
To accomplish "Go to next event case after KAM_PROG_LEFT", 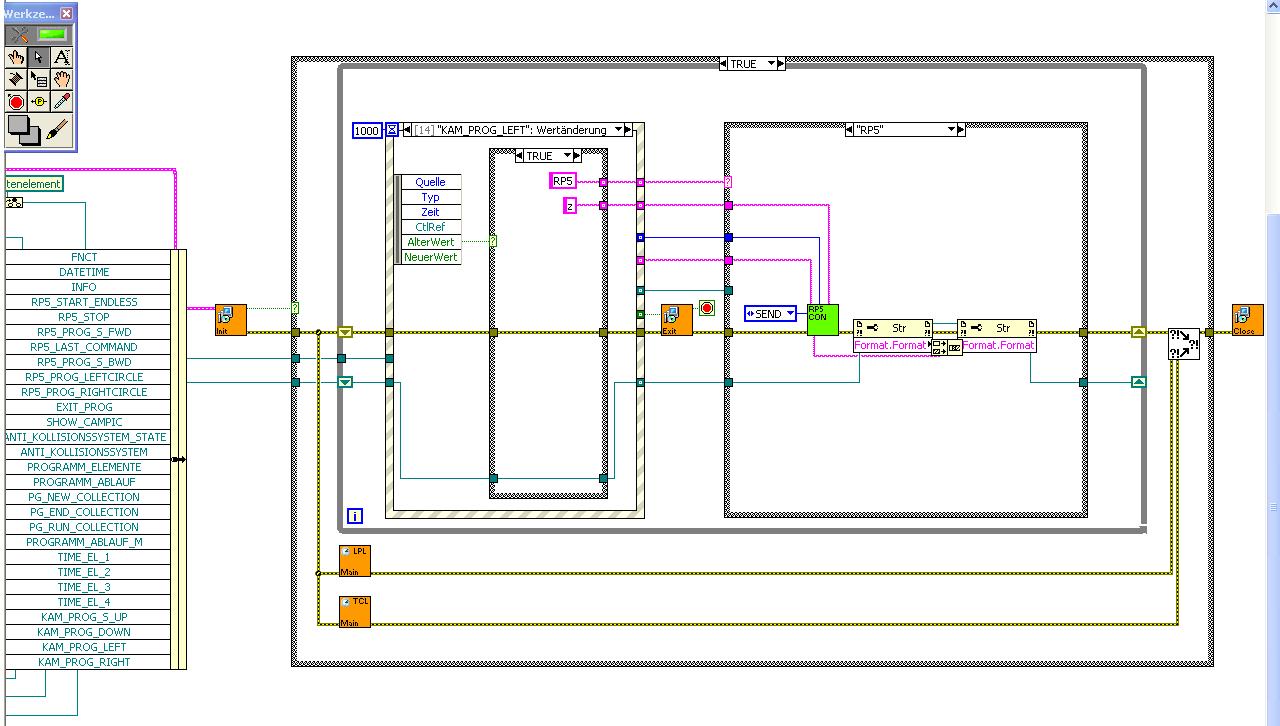I will 629,130.
